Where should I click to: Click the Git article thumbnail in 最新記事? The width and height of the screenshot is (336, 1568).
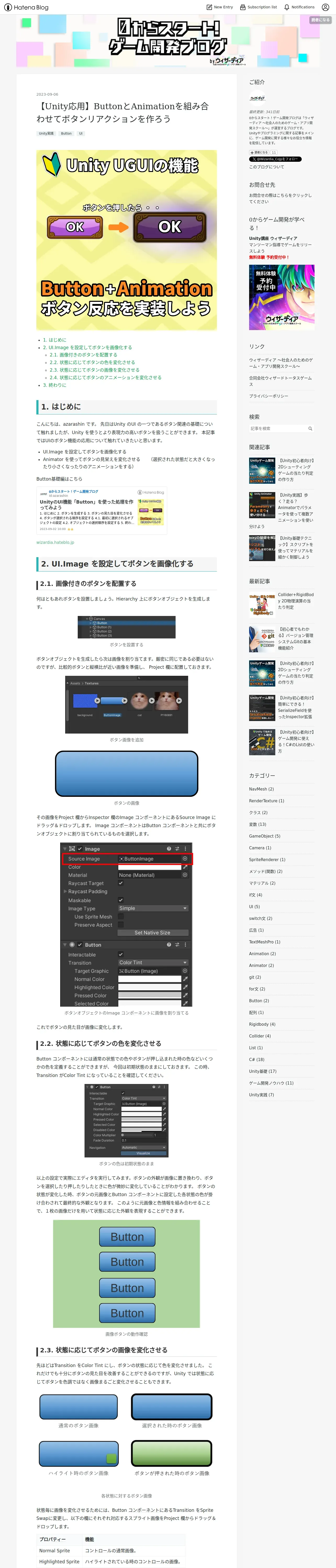(262, 639)
